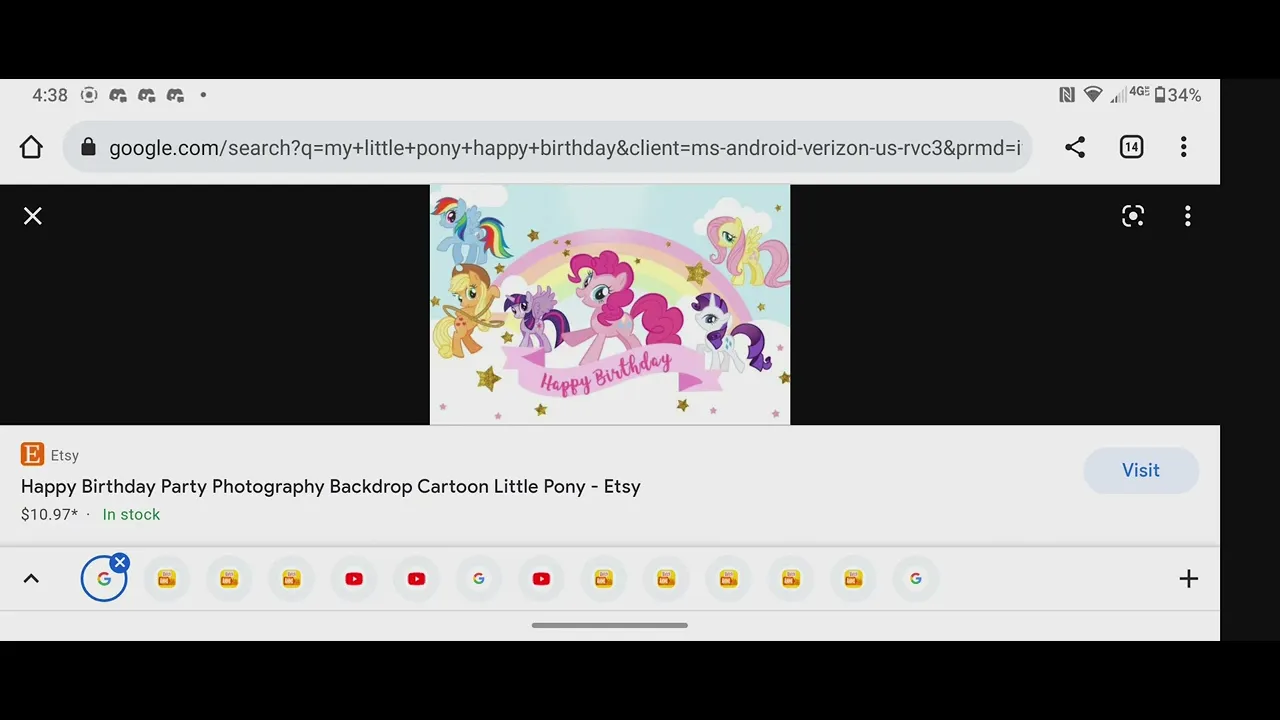Activate Google Lens search on image

tap(1133, 216)
